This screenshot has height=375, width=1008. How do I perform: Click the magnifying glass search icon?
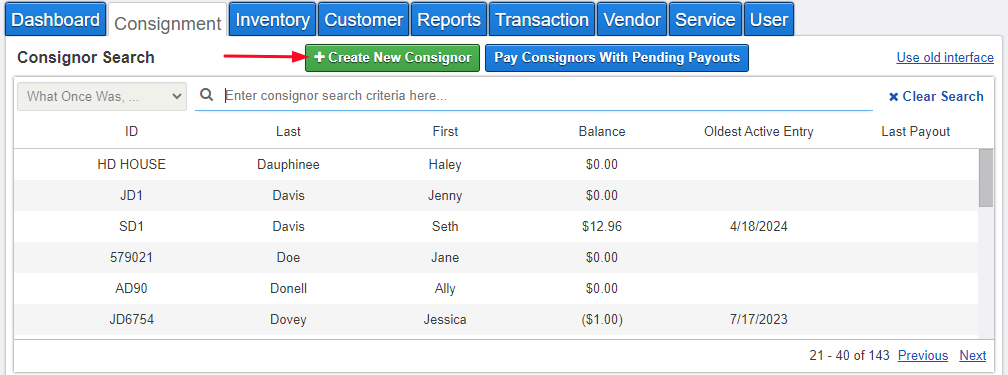(x=206, y=96)
